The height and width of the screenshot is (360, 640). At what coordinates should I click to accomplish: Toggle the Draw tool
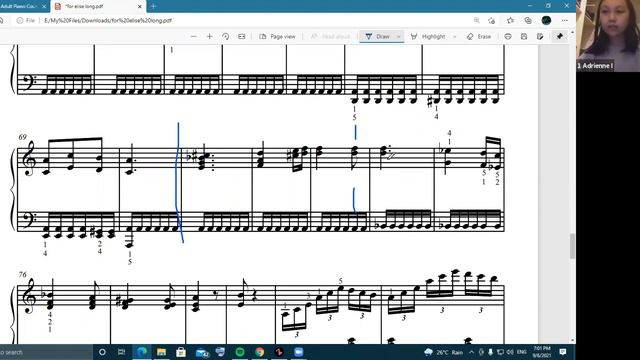tap(378, 37)
